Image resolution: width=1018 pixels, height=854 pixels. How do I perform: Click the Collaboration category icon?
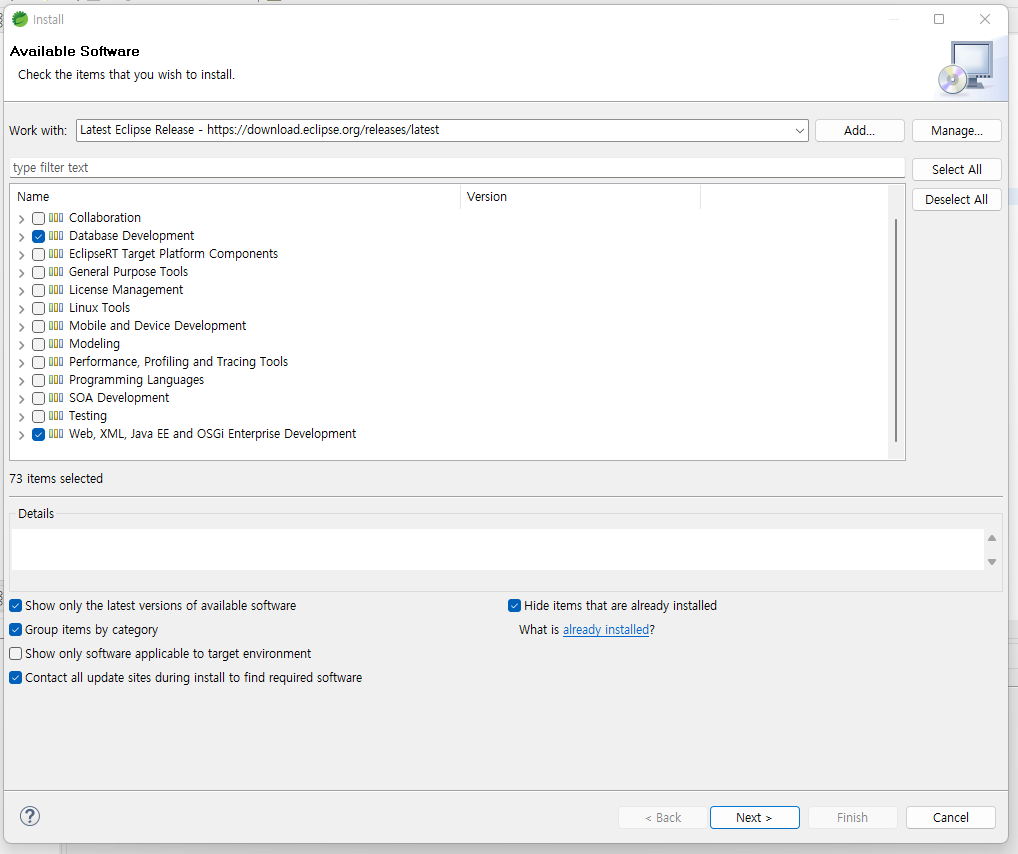coord(56,218)
